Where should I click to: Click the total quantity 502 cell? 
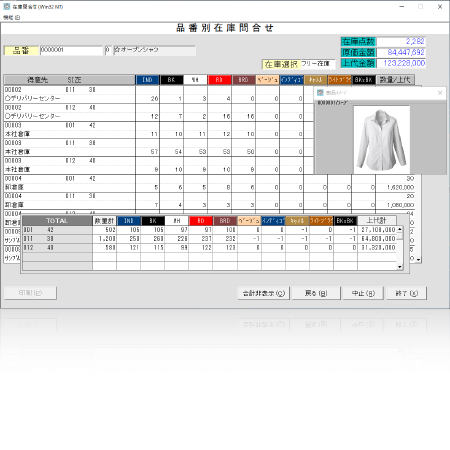coord(105,230)
